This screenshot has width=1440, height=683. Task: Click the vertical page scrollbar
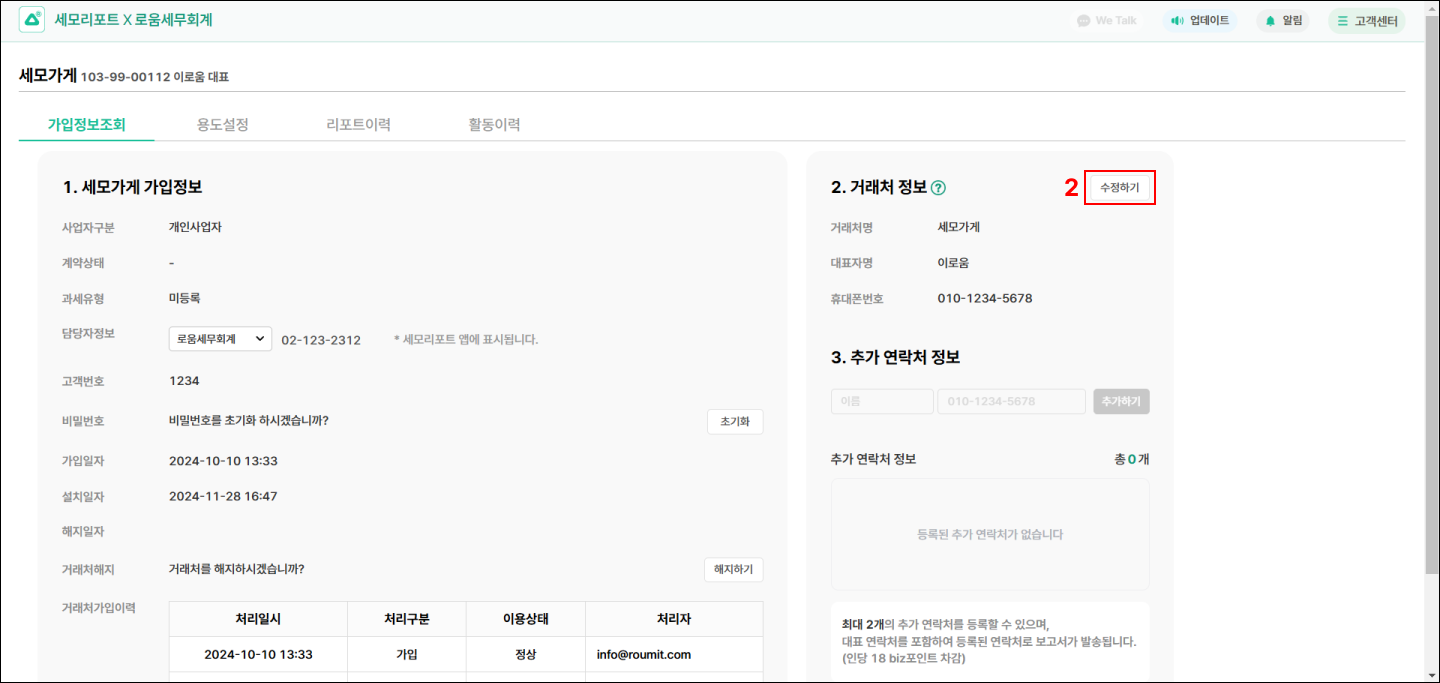pos(1432,300)
